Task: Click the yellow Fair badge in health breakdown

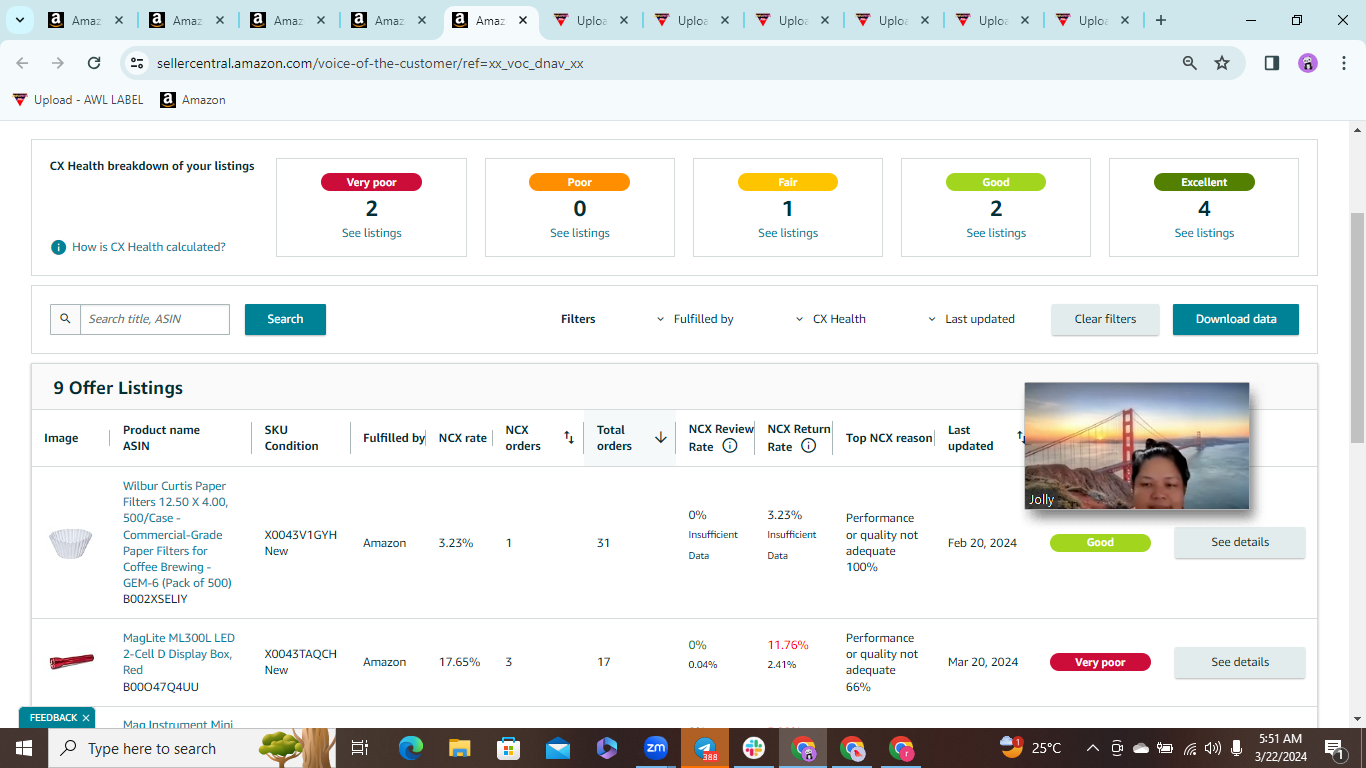Action: [x=788, y=182]
